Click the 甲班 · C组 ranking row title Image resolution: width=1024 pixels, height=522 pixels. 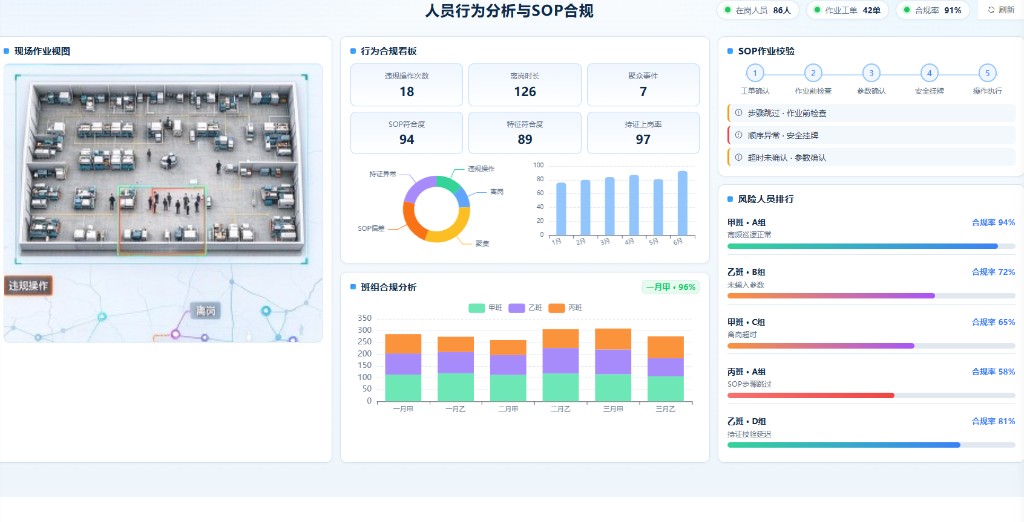[746, 322]
